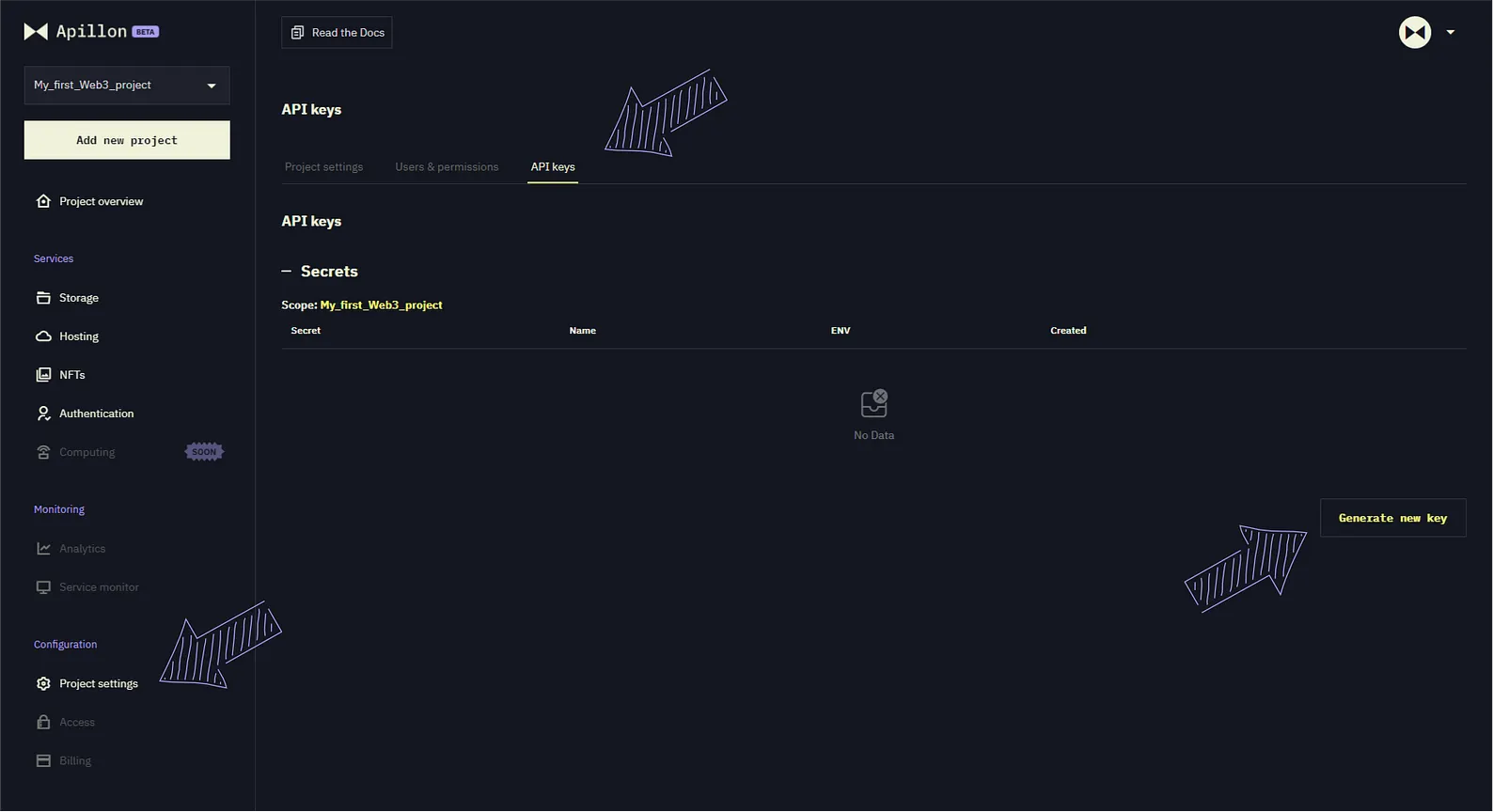Click the Analytics chart icon
This screenshot has width=1493, height=812.
43,549
